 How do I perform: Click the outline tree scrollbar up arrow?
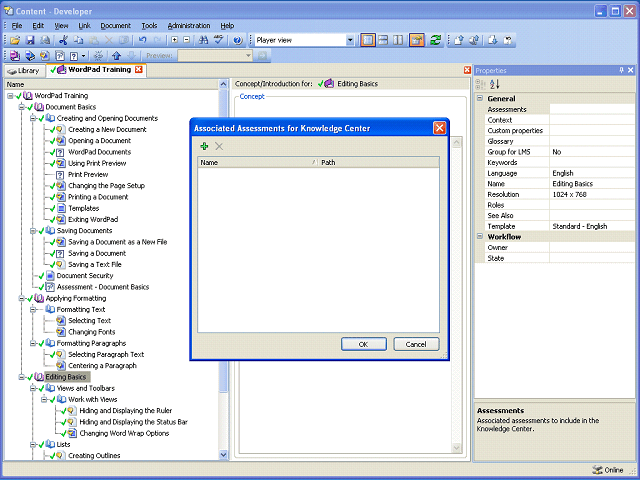pyautogui.click(x=223, y=84)
